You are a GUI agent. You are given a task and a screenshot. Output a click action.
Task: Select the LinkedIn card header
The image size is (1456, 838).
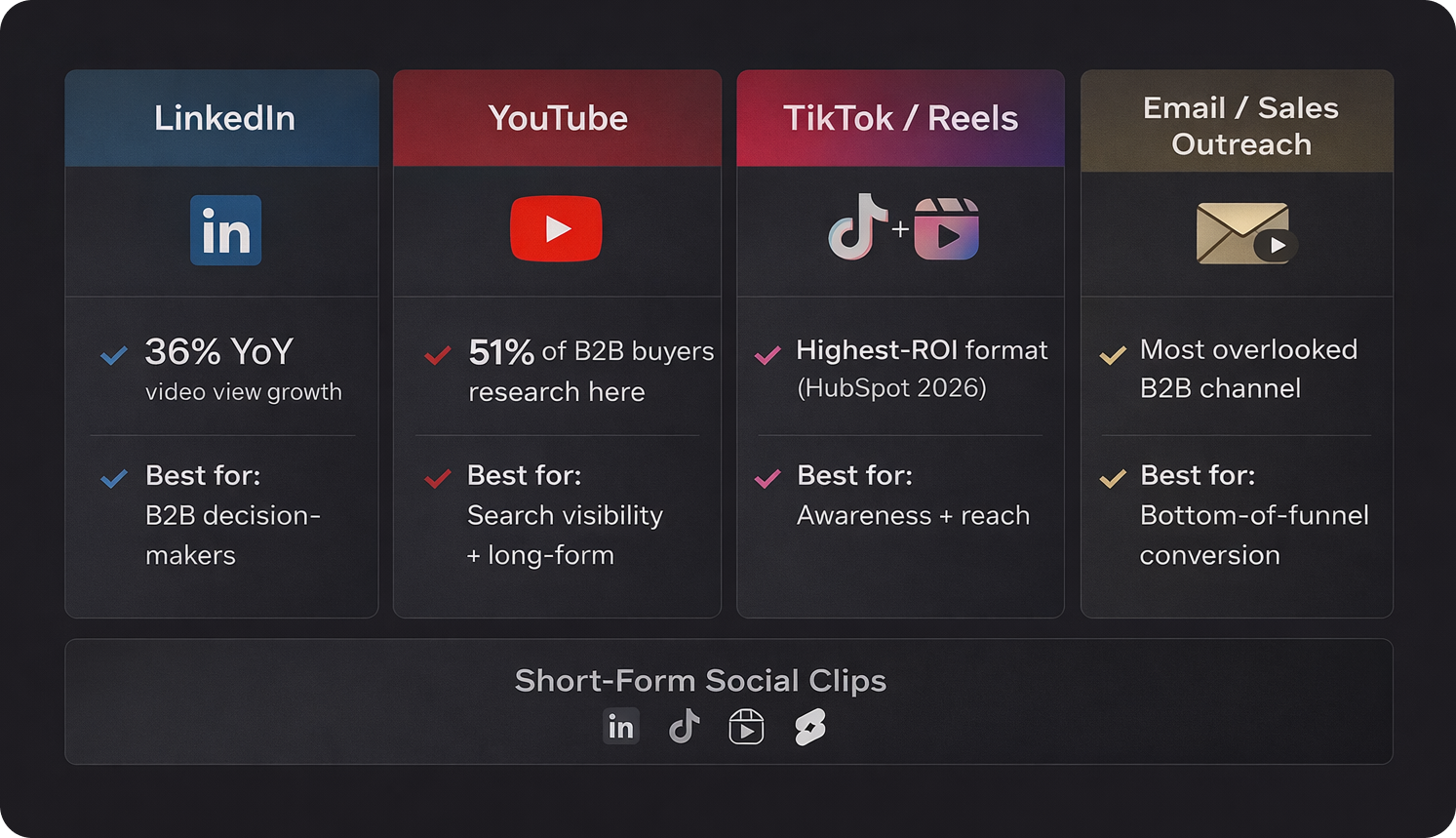222,118
